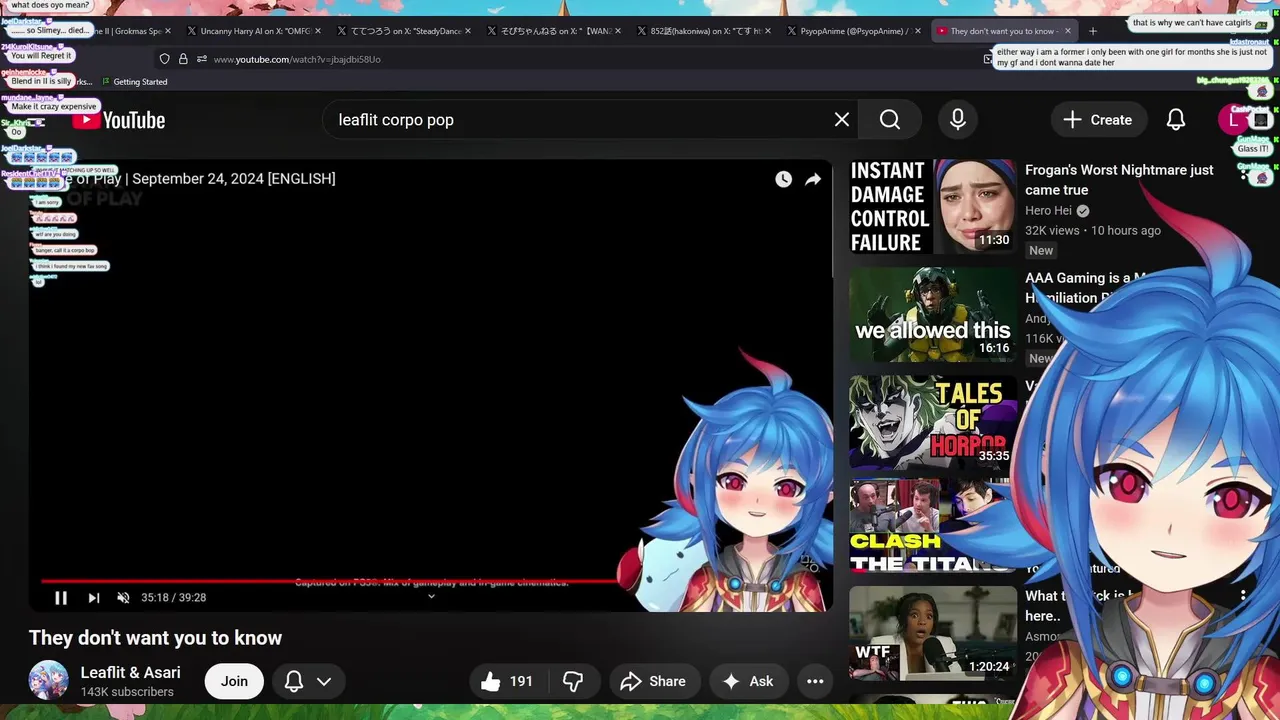
Task: Open the Leaflit & Asari channel name link
Action: (130, 672)
